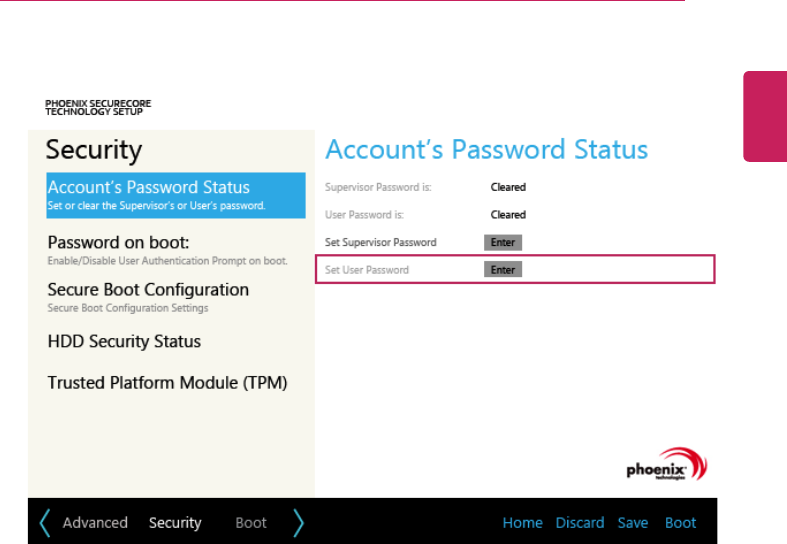Click the right chevron navigation arrow
Viewport: 787px width, 544px height.
[298, 522]
